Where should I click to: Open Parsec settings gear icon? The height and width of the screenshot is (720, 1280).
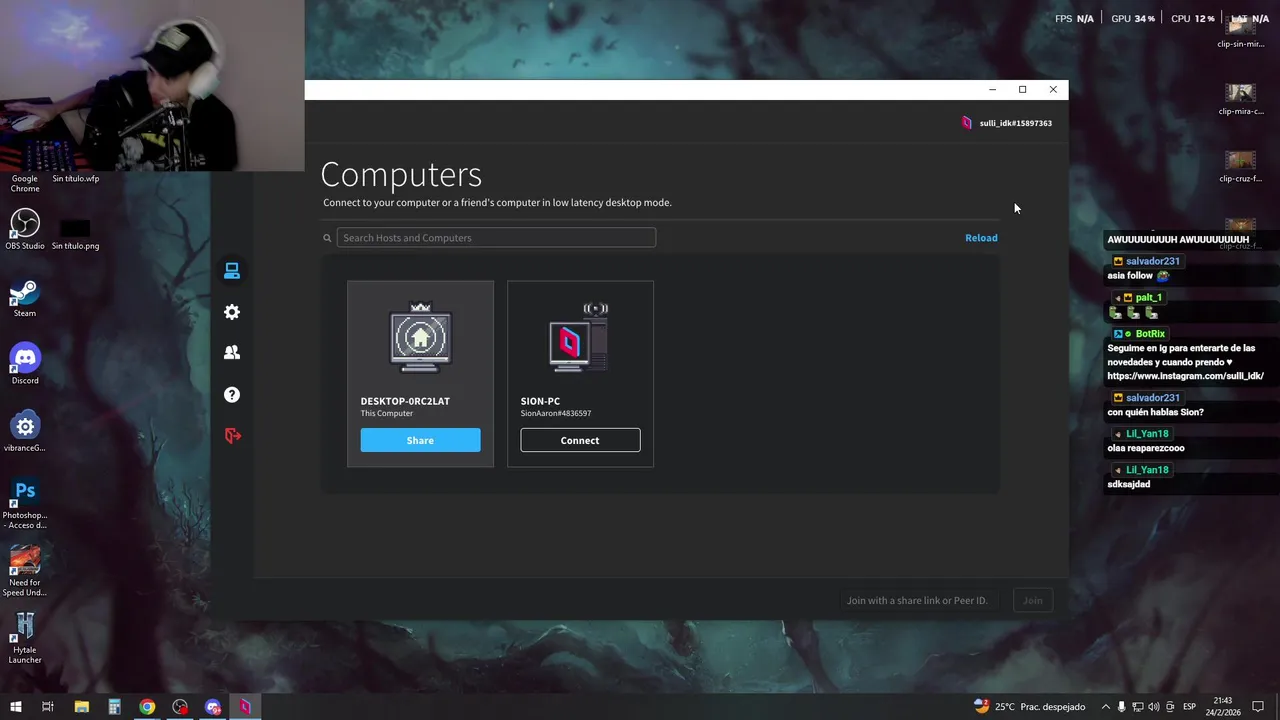click(232, 312)
